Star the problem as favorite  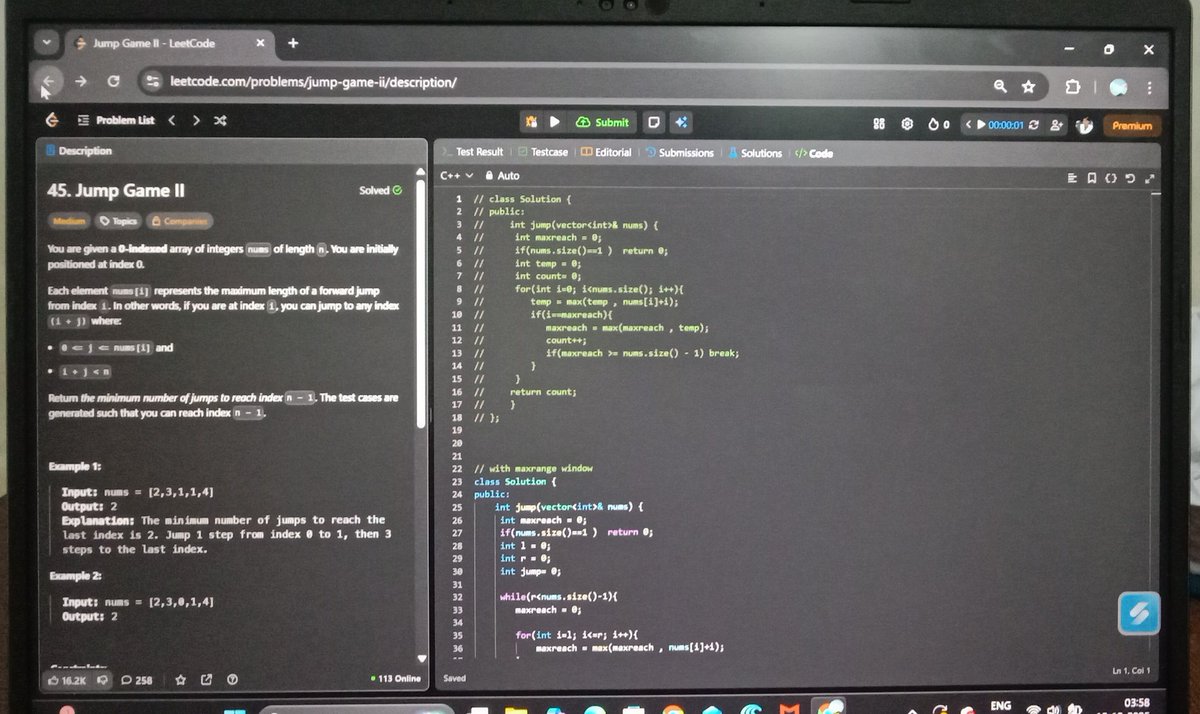[x=181, y=680]
